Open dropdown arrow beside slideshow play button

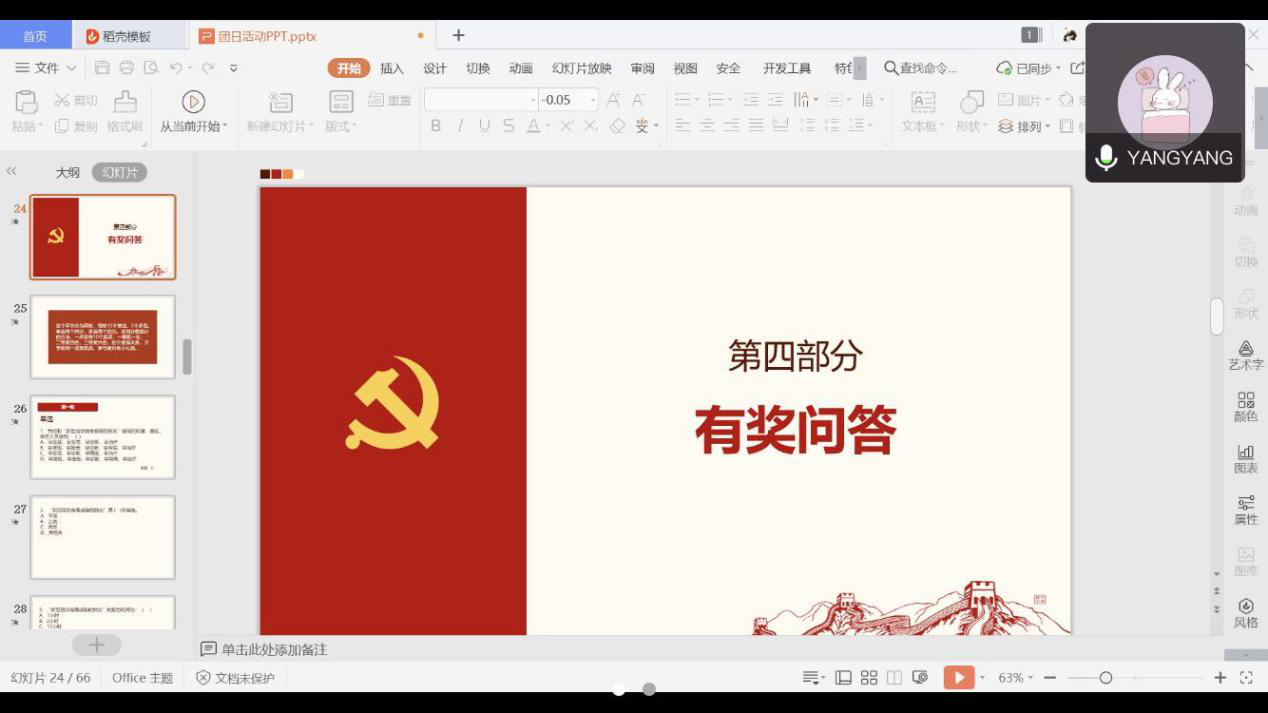982,678
